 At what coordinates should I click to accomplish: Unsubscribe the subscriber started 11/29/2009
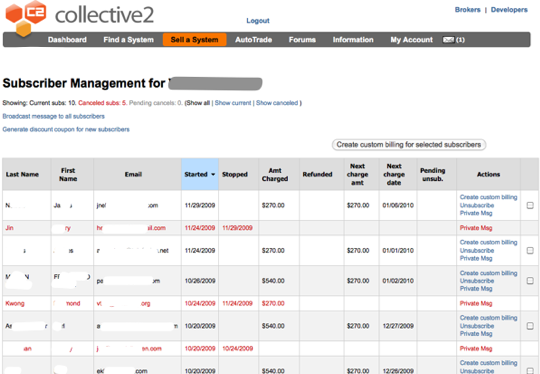coord(477,205)
